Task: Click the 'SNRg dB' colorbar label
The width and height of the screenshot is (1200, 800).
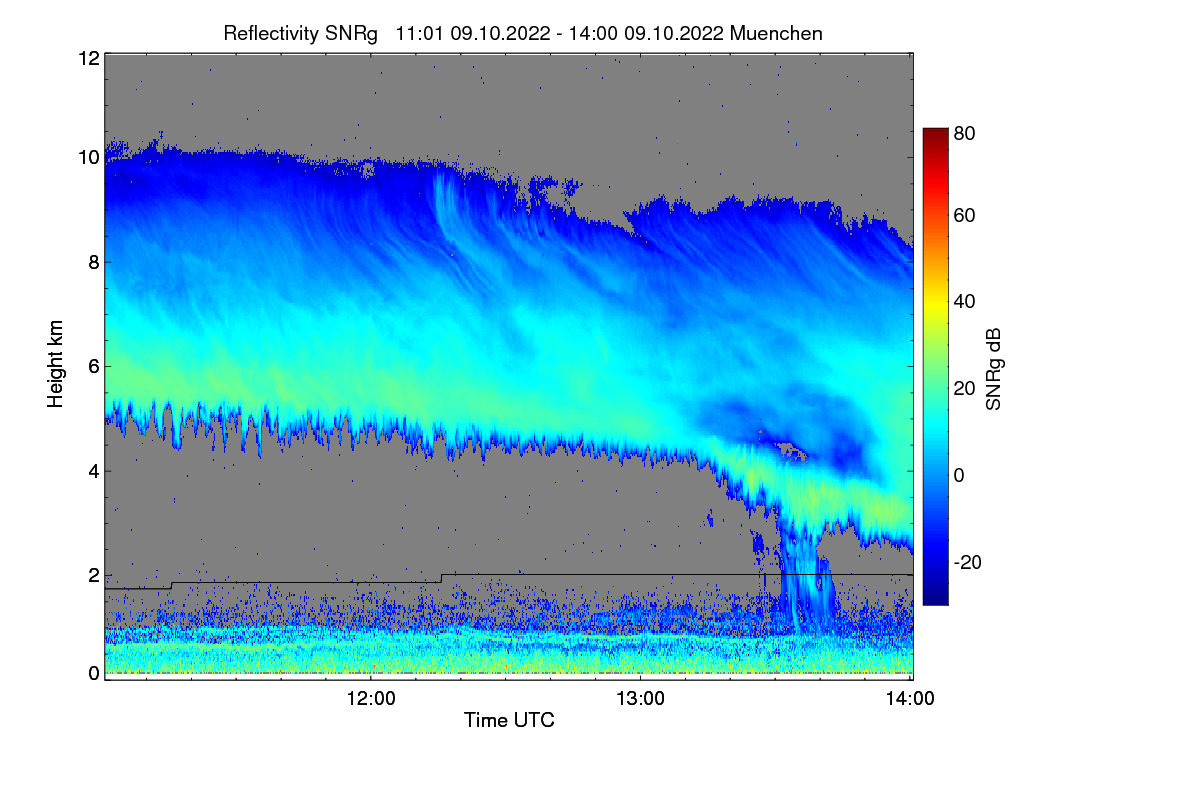Action: tap(993, 369)
